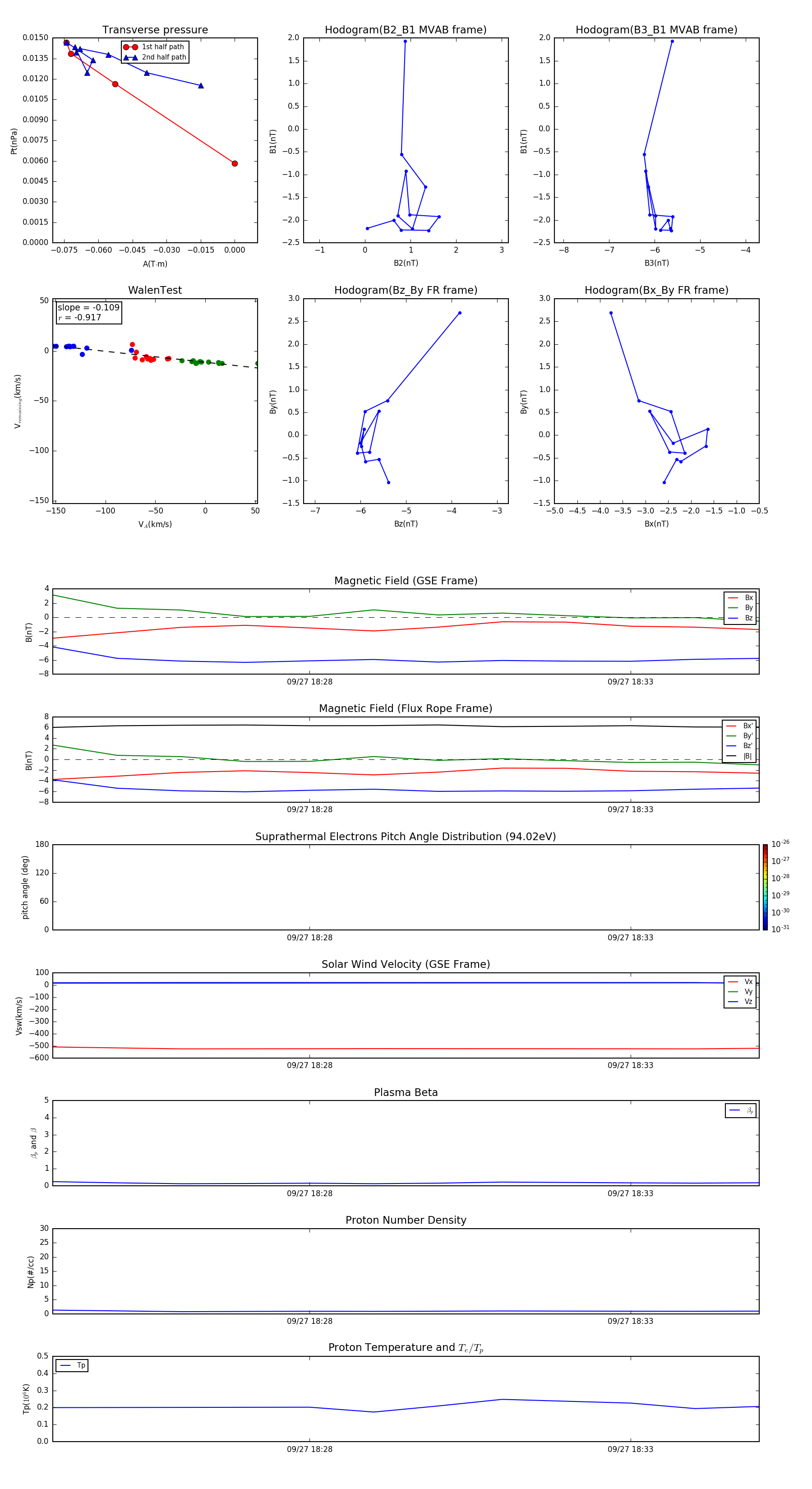Click the "2nd half path" legend entry
The width and height of the screenshot is (812, 1489).
pyautogui.click(x=154, y=57)
